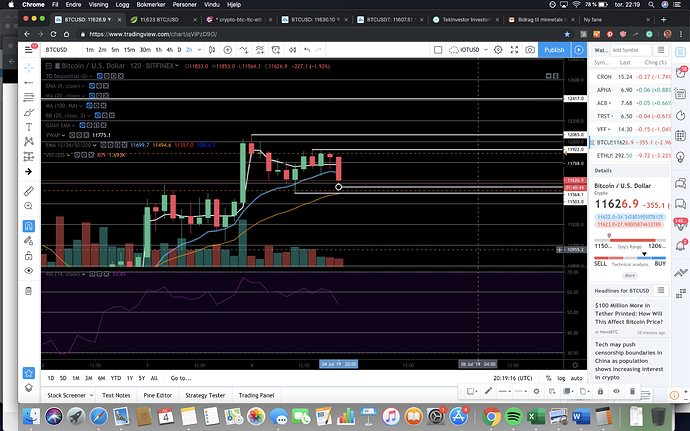This screenshot has height=431, width=690.
Task: Enter fullscreen mode
Action: pyautogui.click(x=514, y=50)
